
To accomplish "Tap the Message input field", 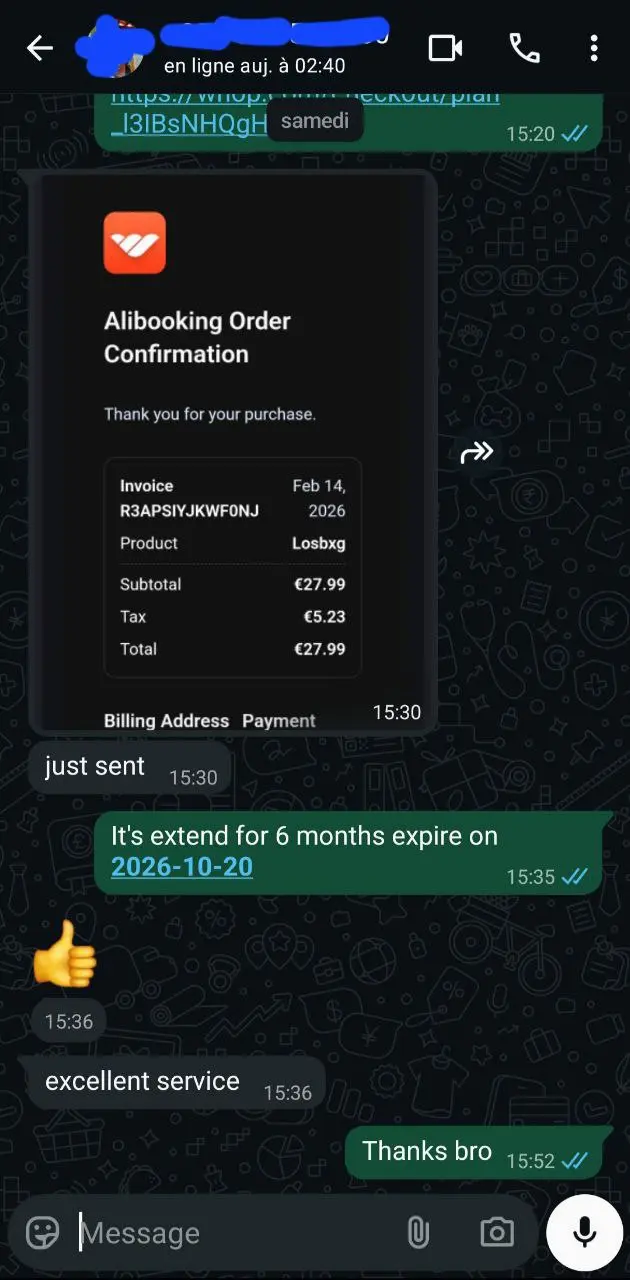I will (x=230, y=1233).
